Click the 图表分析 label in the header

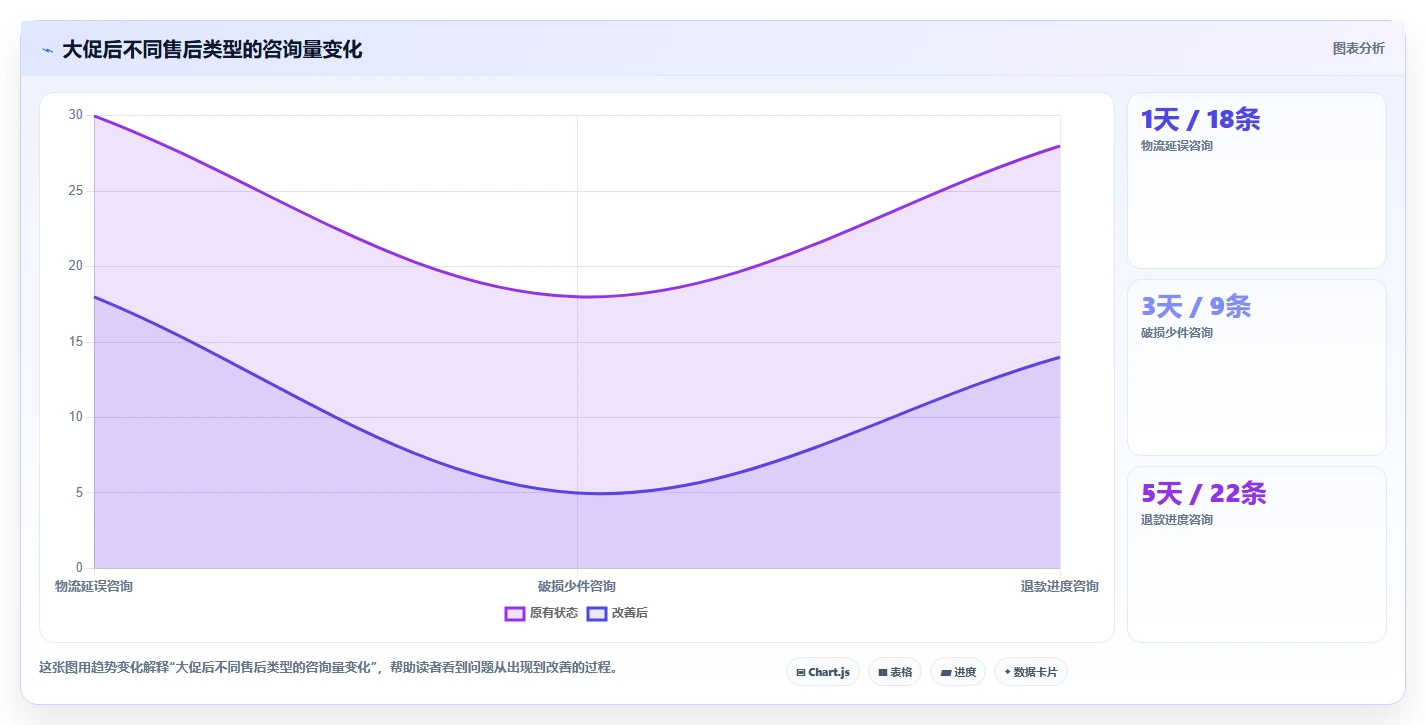tap(1358, 49)
